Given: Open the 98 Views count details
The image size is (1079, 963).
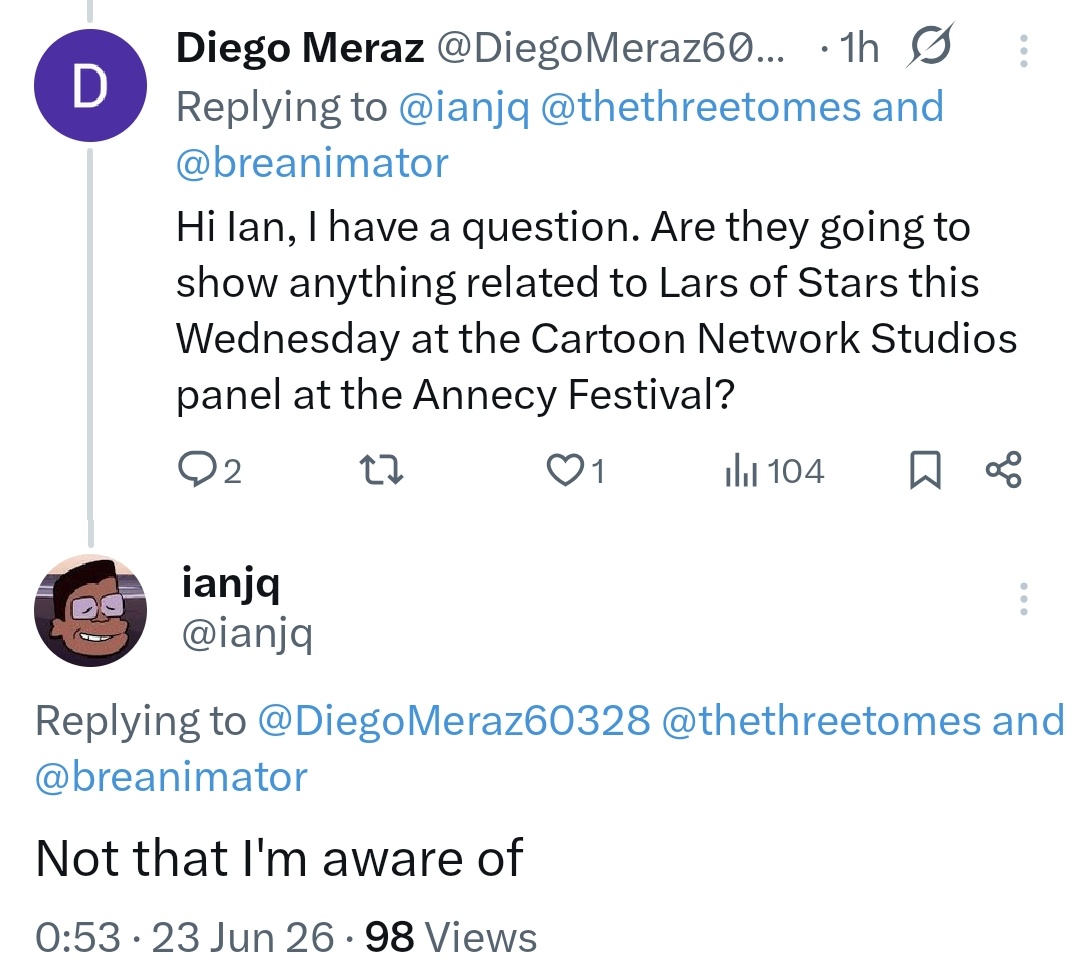Looking at the screenshot, I should [451, 937].
